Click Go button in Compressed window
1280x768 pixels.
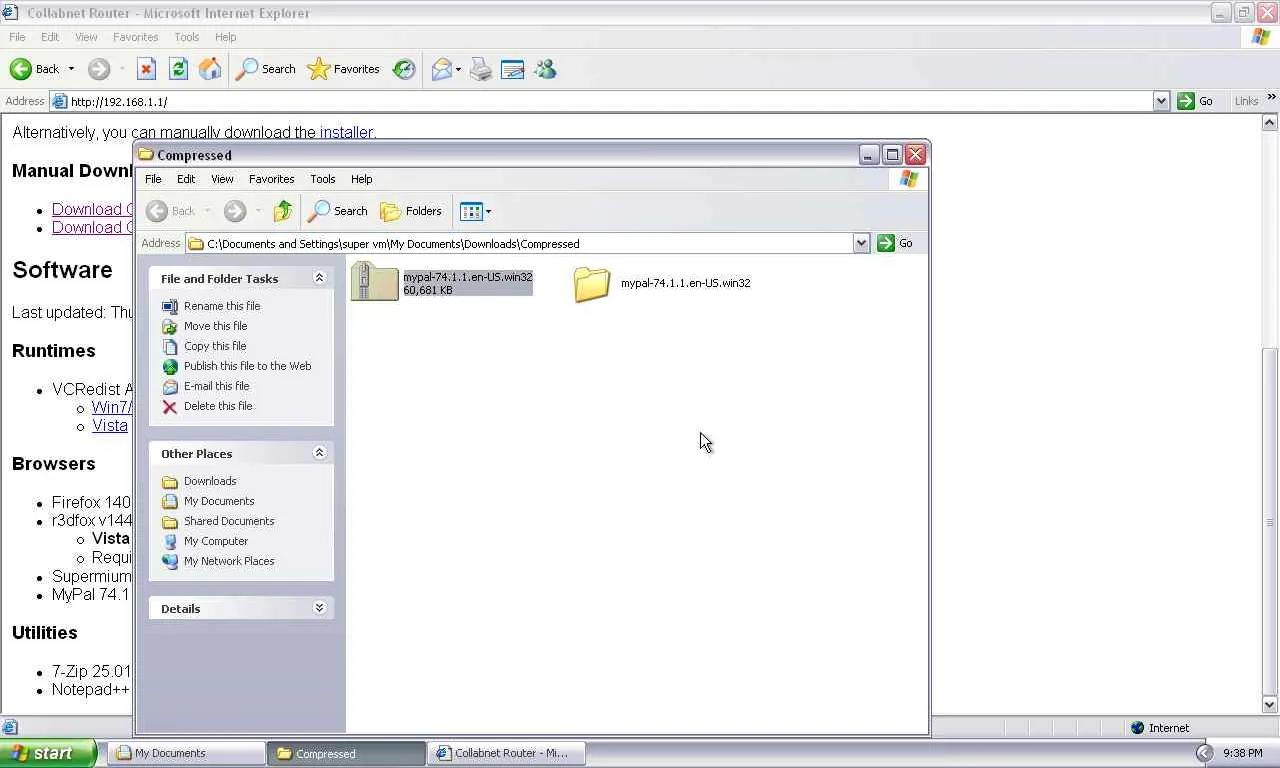point(895,243)
